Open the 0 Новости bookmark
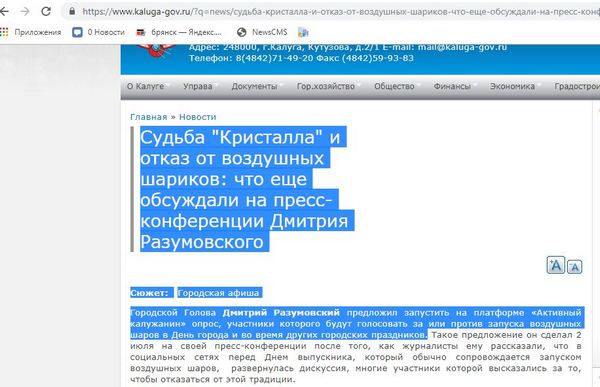Image resolution: width=600 pixels, height=387 pixels. click(99, 32)
